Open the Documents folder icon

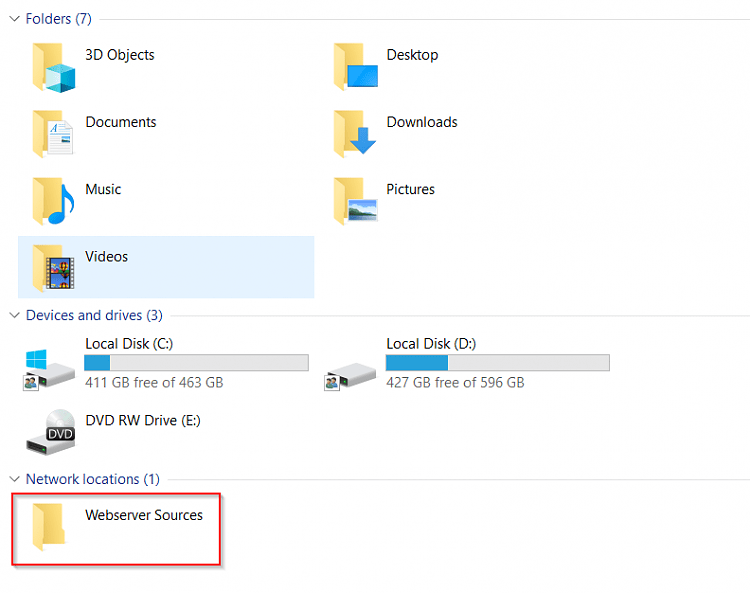click(53, 134)
